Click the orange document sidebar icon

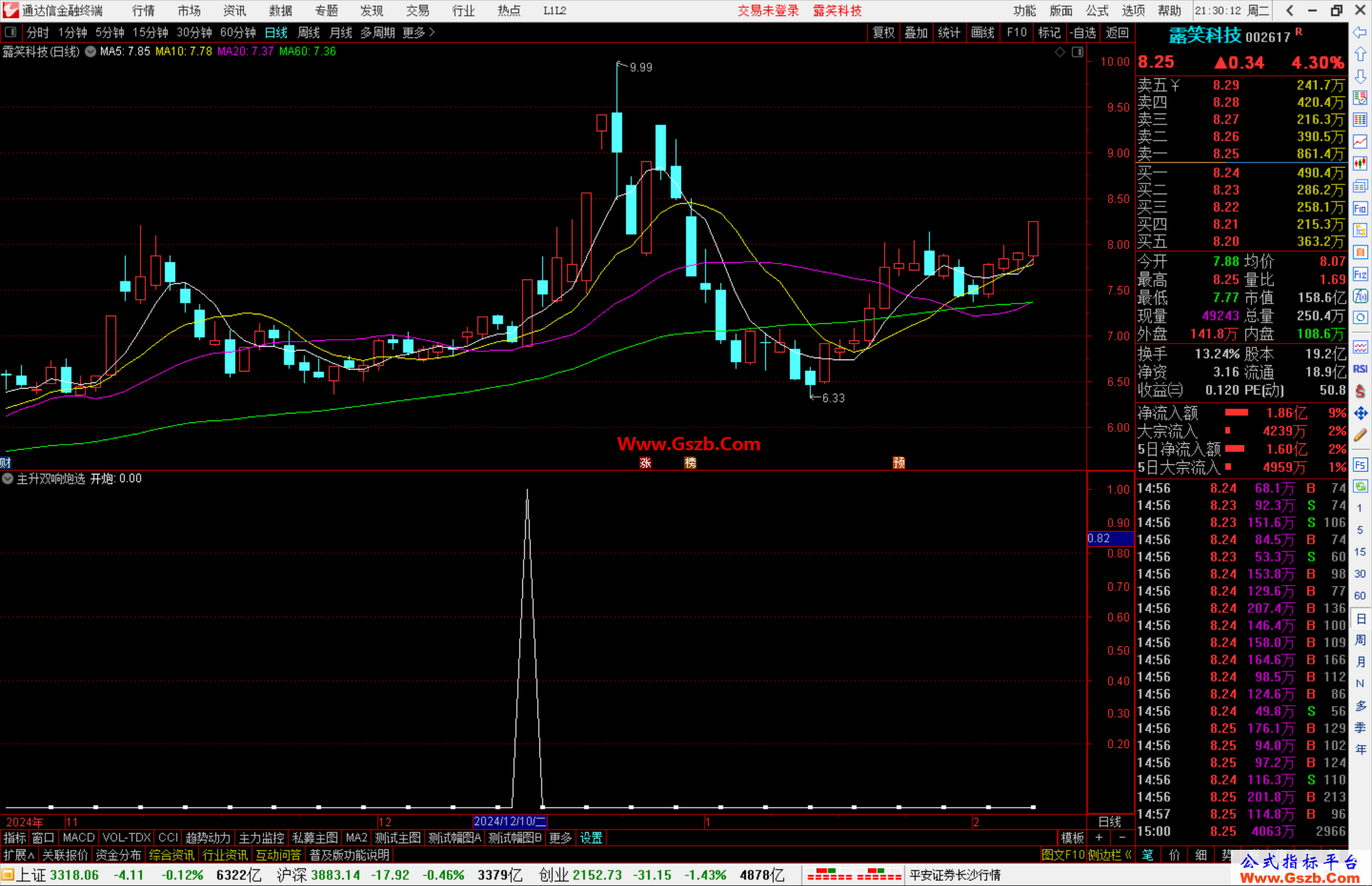(x=1360, y=252)
